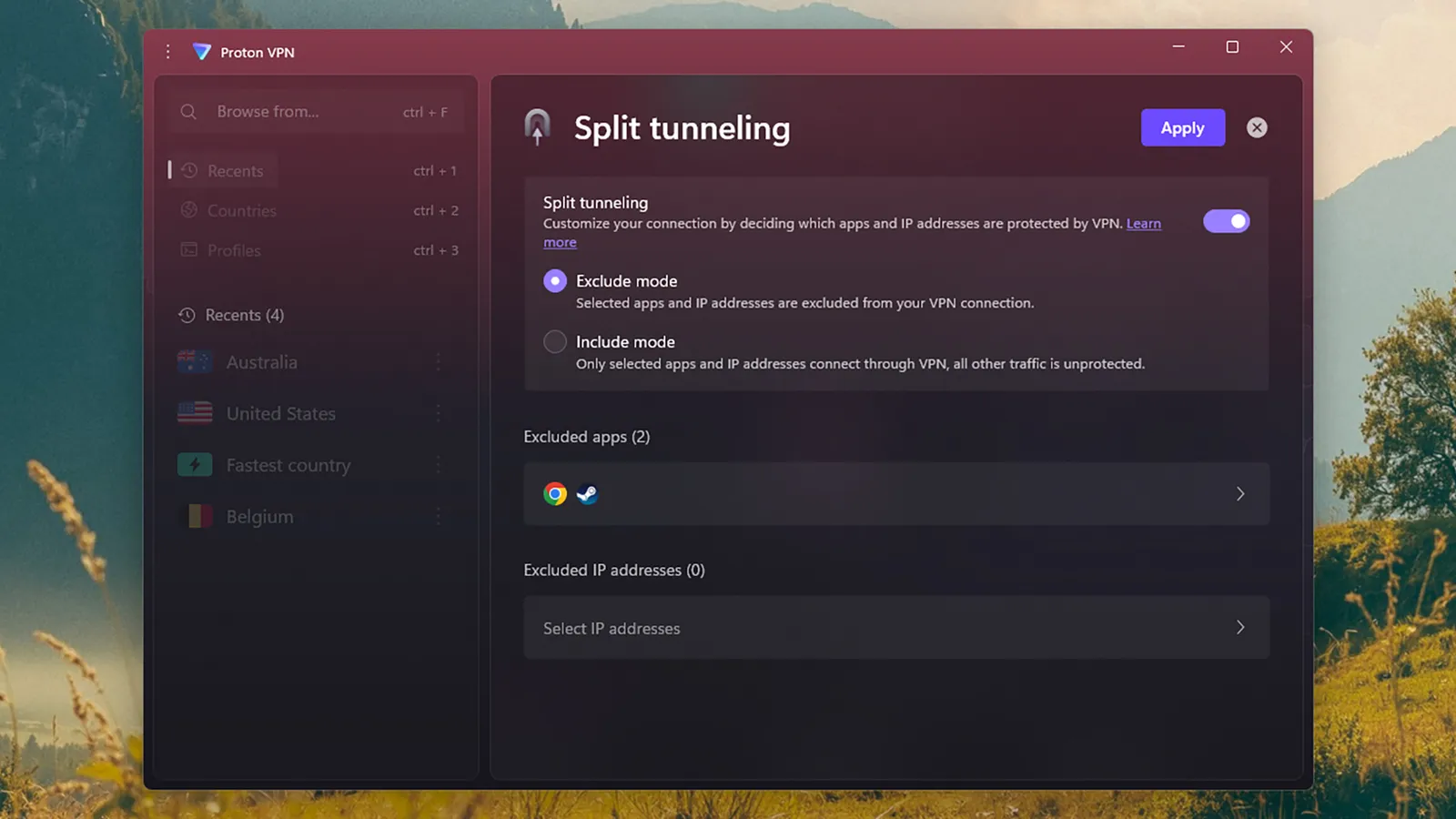Click the search magnifier icon
1456x819 pixels.
coord(188,112)
